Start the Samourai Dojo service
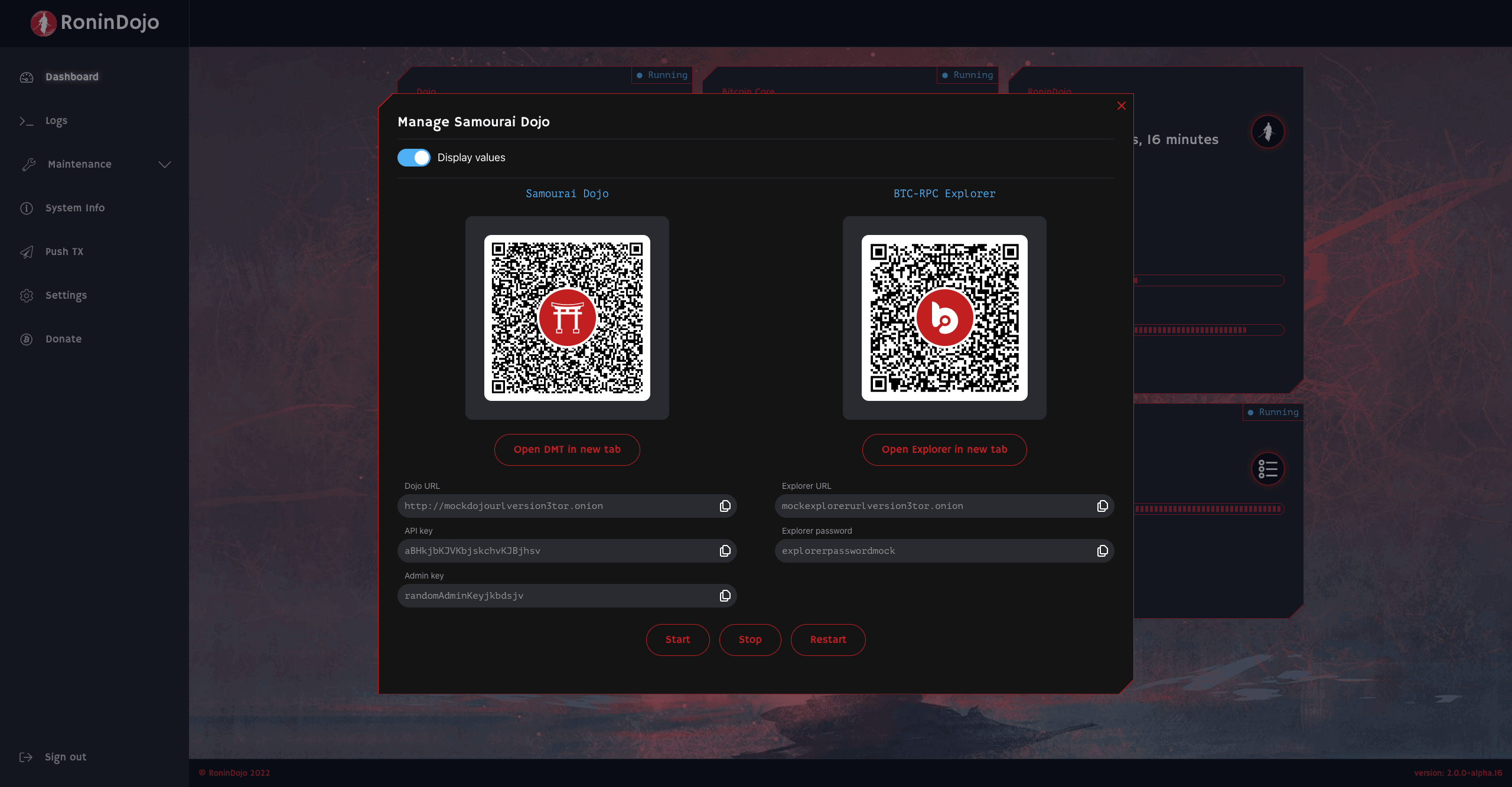Image resolution: width=1512 pixels, height=787 pixels. [x=678, y=640]
